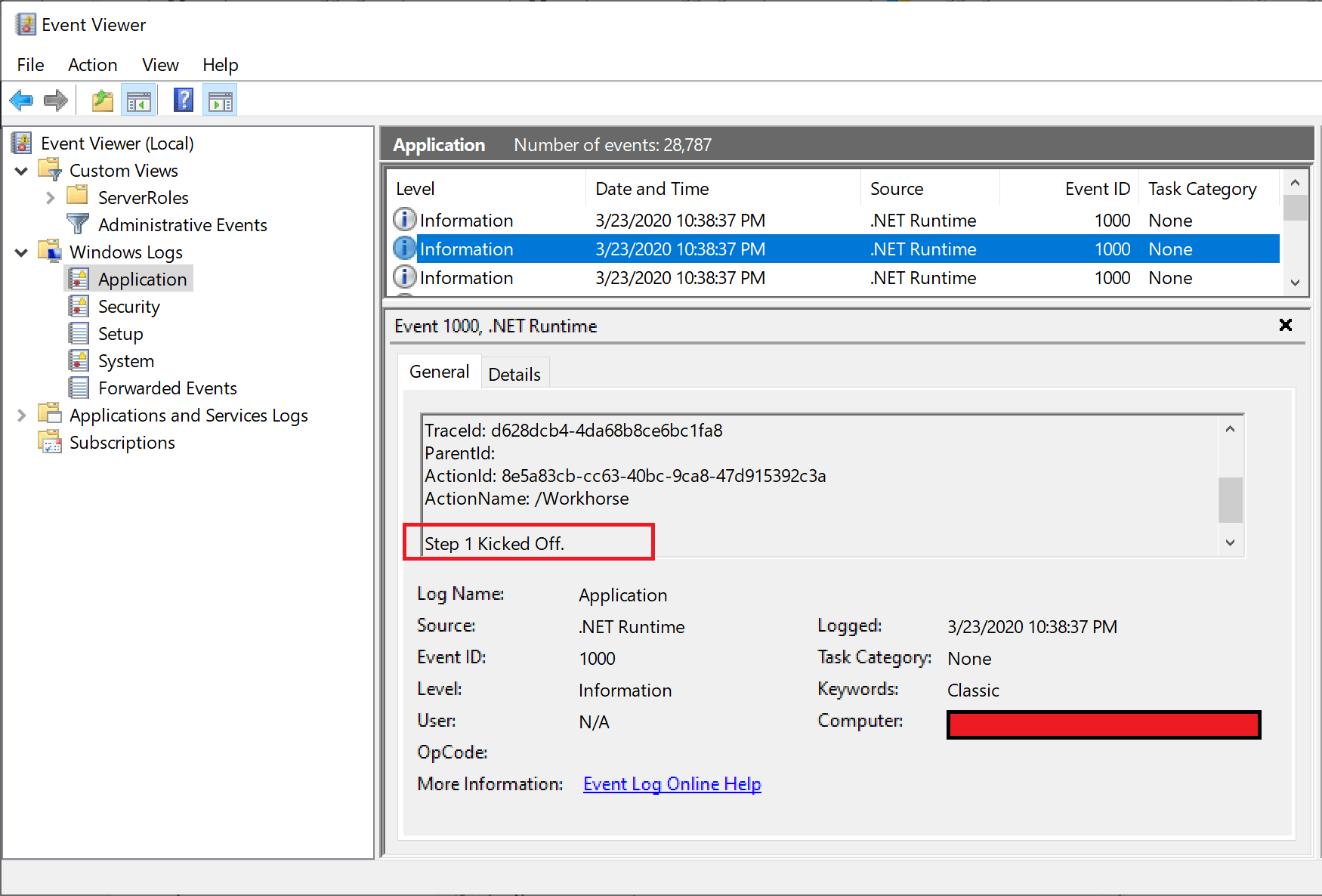Select ServerRoles folder icon
The image size is (1322, 896).
[77, 196]
